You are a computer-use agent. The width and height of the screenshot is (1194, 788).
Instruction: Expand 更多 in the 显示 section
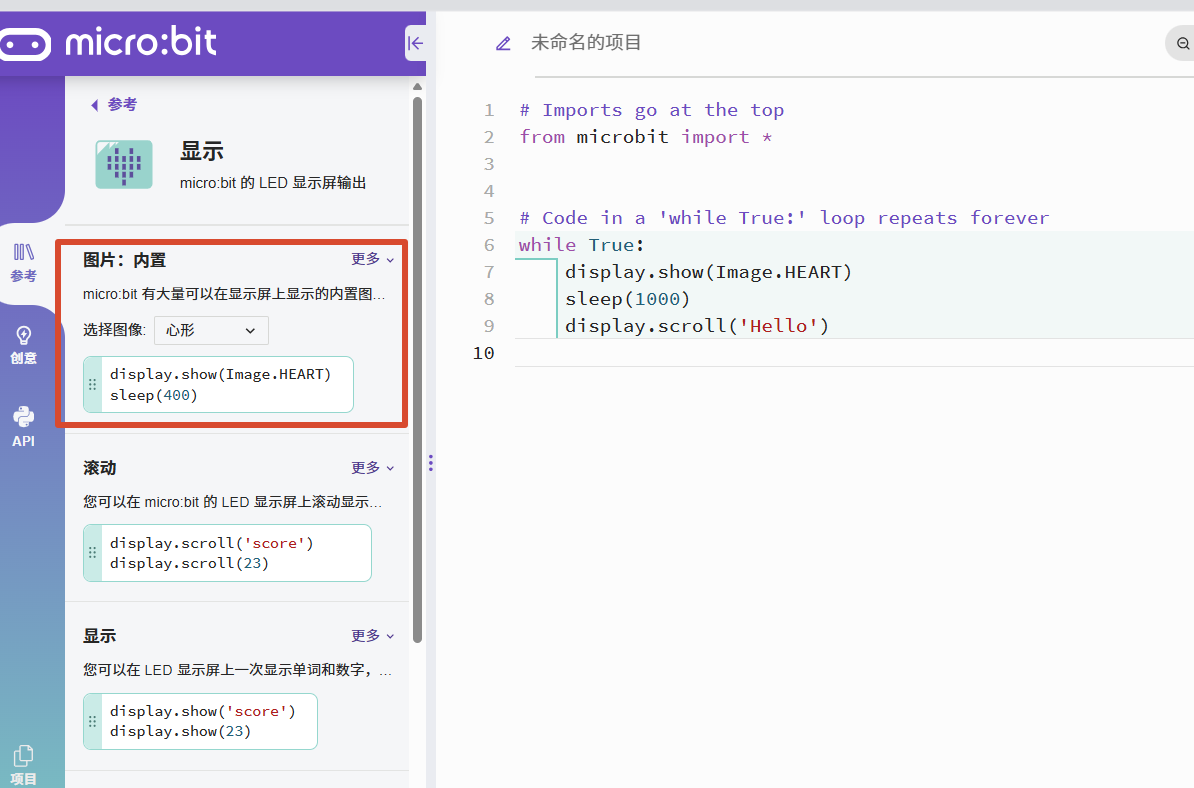point(372,636)
